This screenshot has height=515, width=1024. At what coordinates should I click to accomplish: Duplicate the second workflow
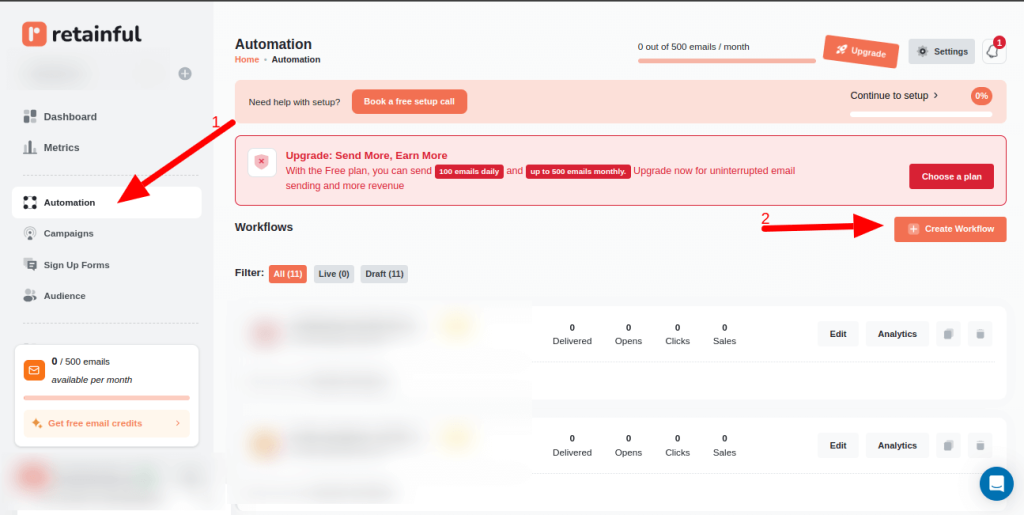point(948,445)
